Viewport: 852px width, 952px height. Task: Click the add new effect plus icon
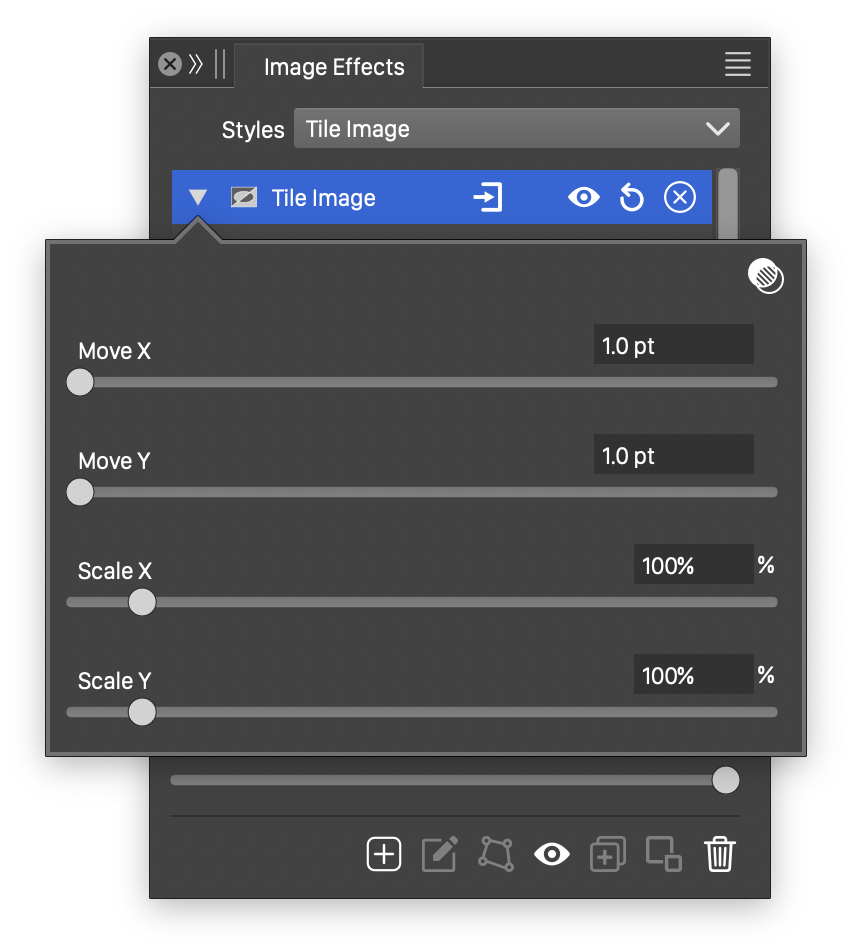384,854
